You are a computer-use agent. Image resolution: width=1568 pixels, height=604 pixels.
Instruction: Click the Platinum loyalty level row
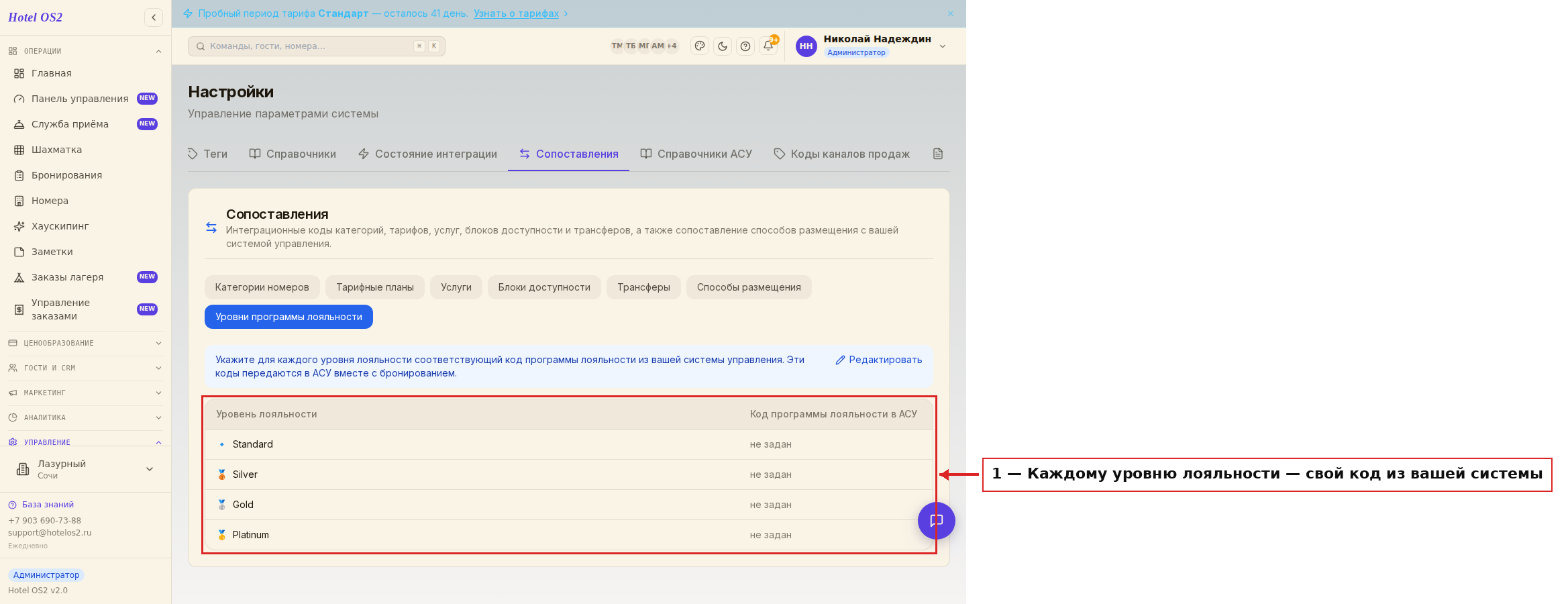click(x=569, y=535)
